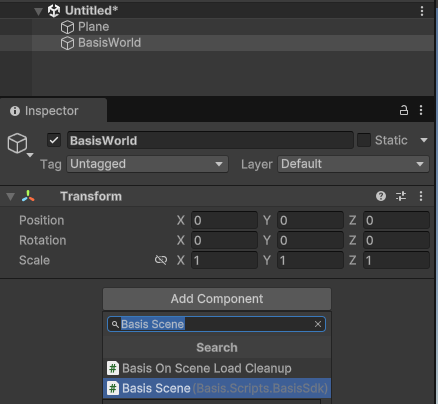Open the Transform component context menu
This screenshot has width=438, height=404.
(421, 196)
